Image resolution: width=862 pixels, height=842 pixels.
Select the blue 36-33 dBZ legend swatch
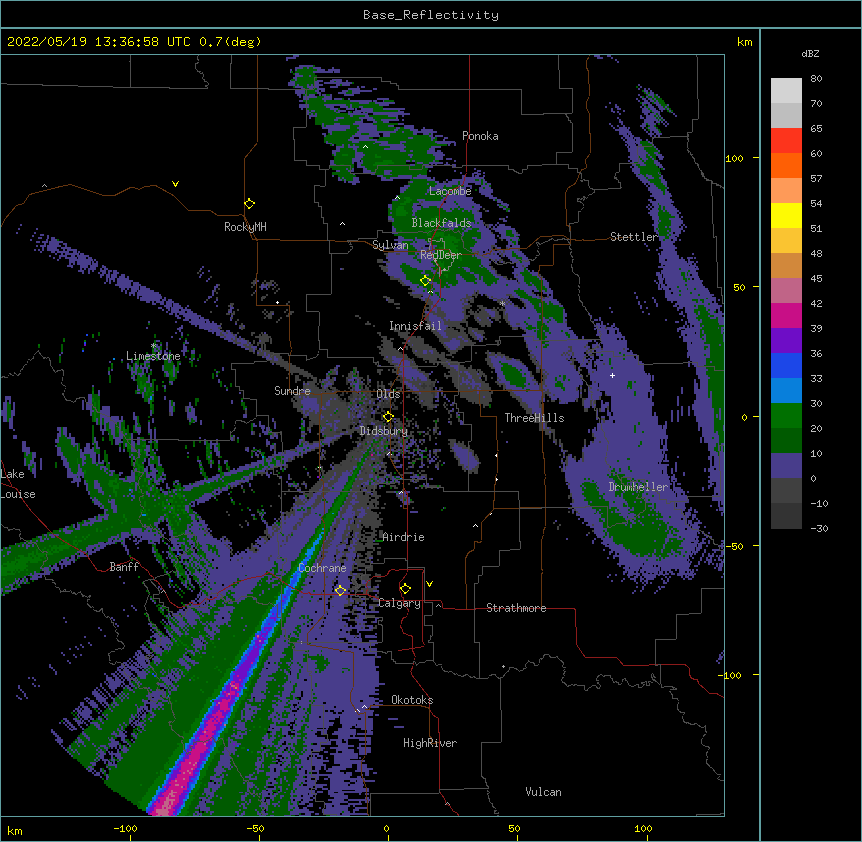pos(786,366)
